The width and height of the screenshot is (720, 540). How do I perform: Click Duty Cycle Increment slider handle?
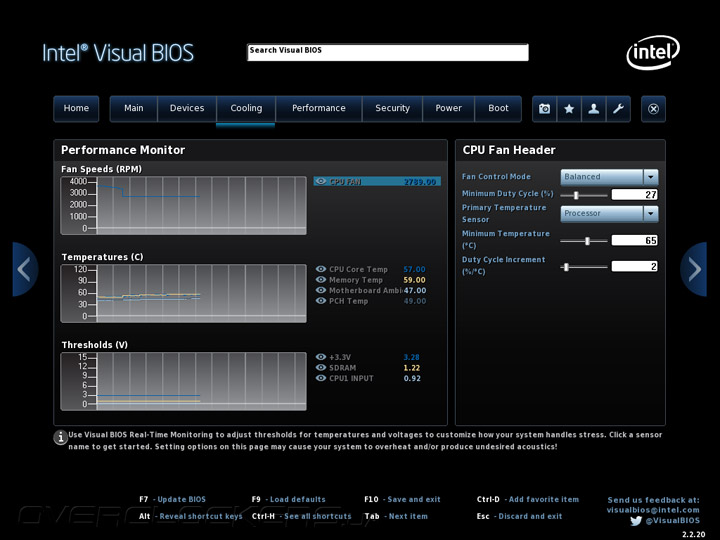coord(566,267)
